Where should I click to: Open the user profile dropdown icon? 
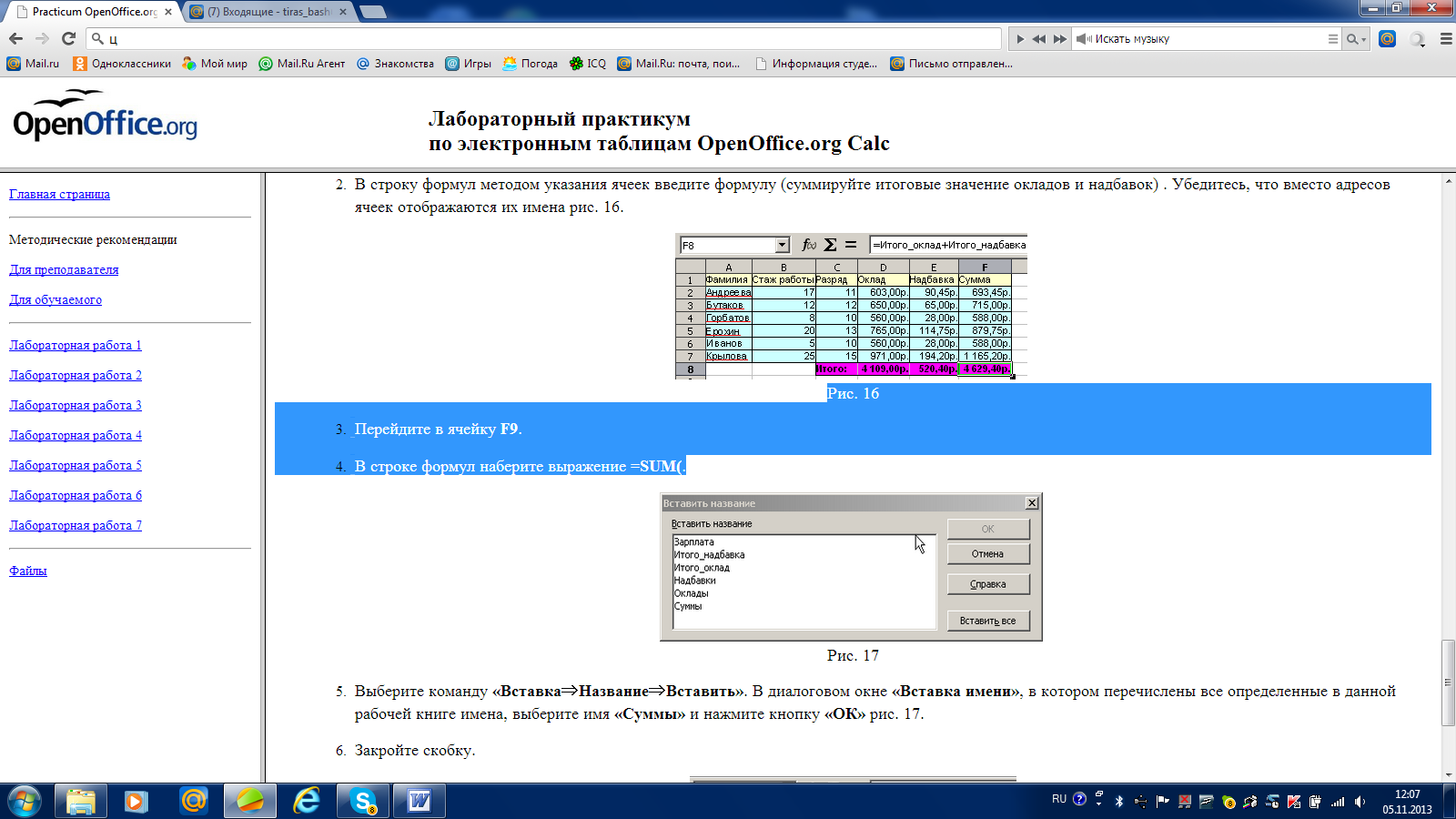pyautogui.click(x=1418, y=39)
